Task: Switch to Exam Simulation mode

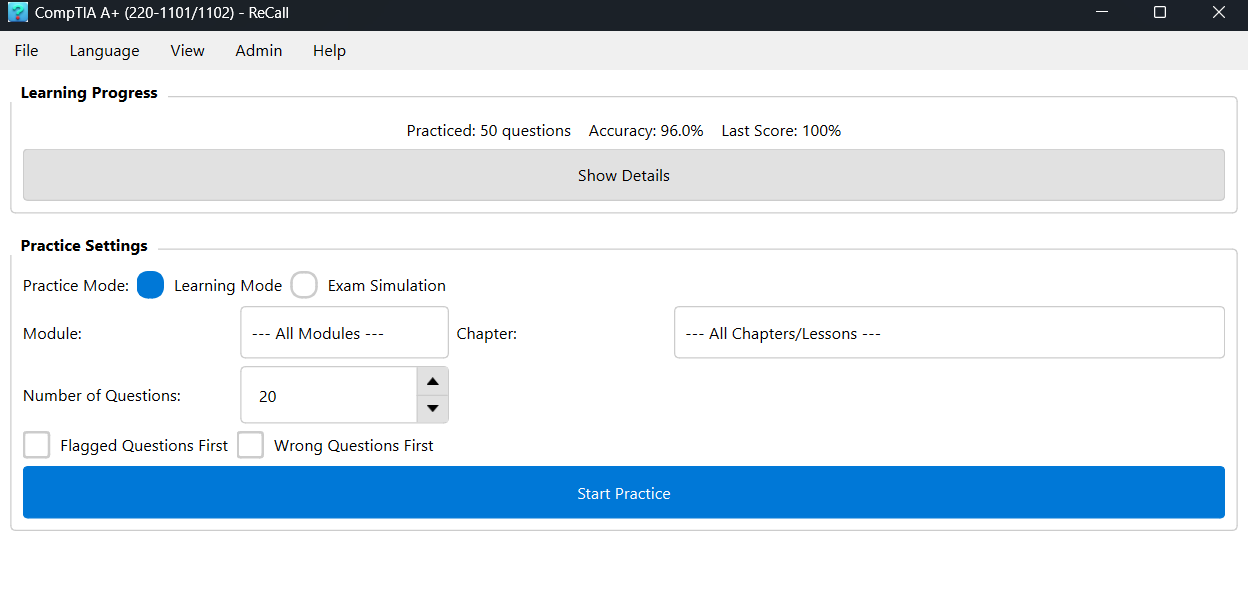Action: click(304, 286)
